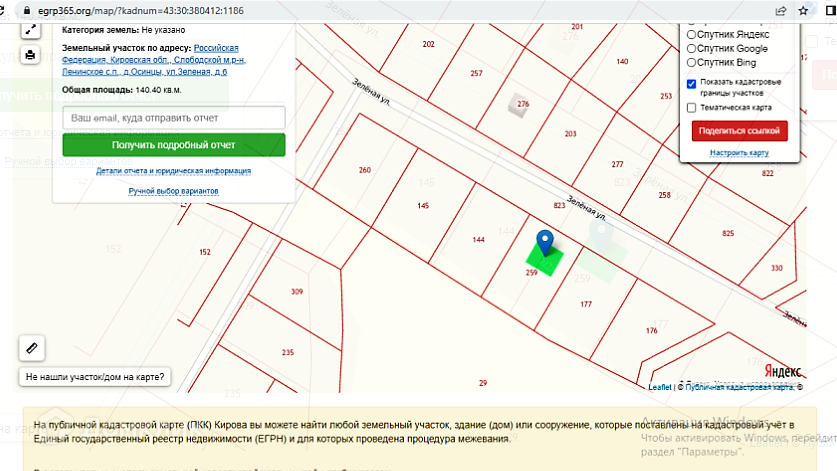Click parcel label 822 on map
This screenshot has width=837, height=471.
(768, 174)
